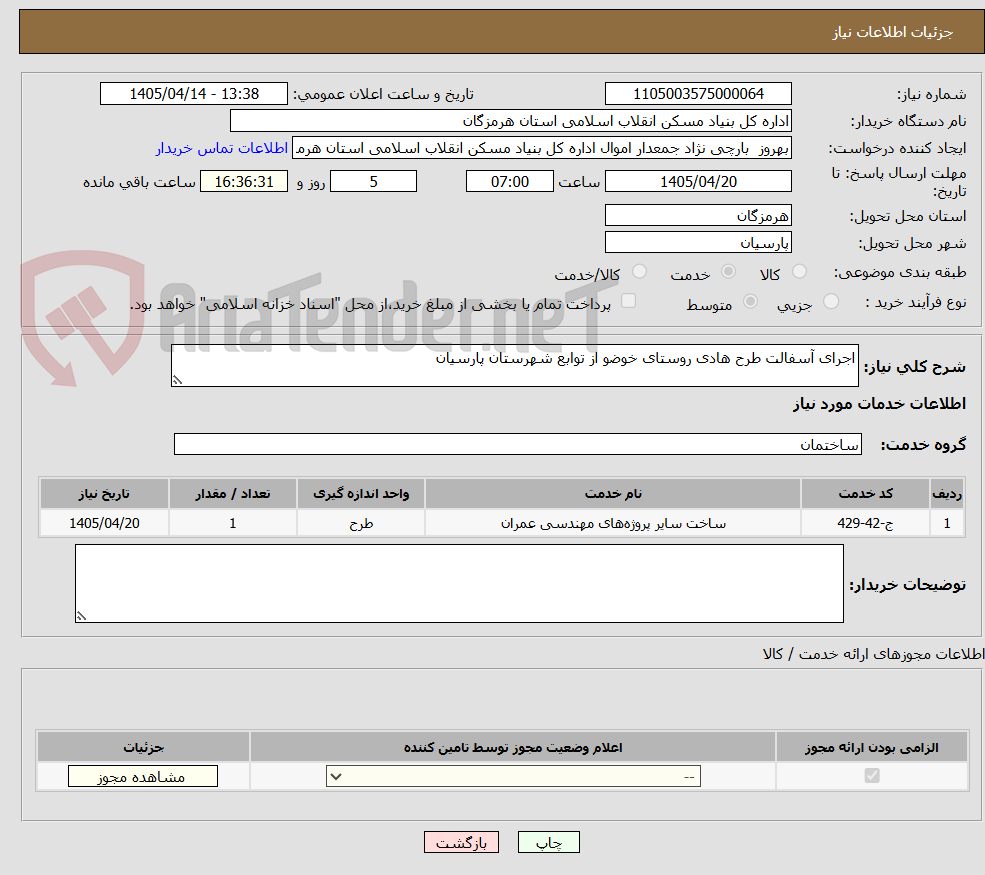985x875 pixels.
Task: Click the table date cell 1405/04/20
Action: click(x=104, y=523)
